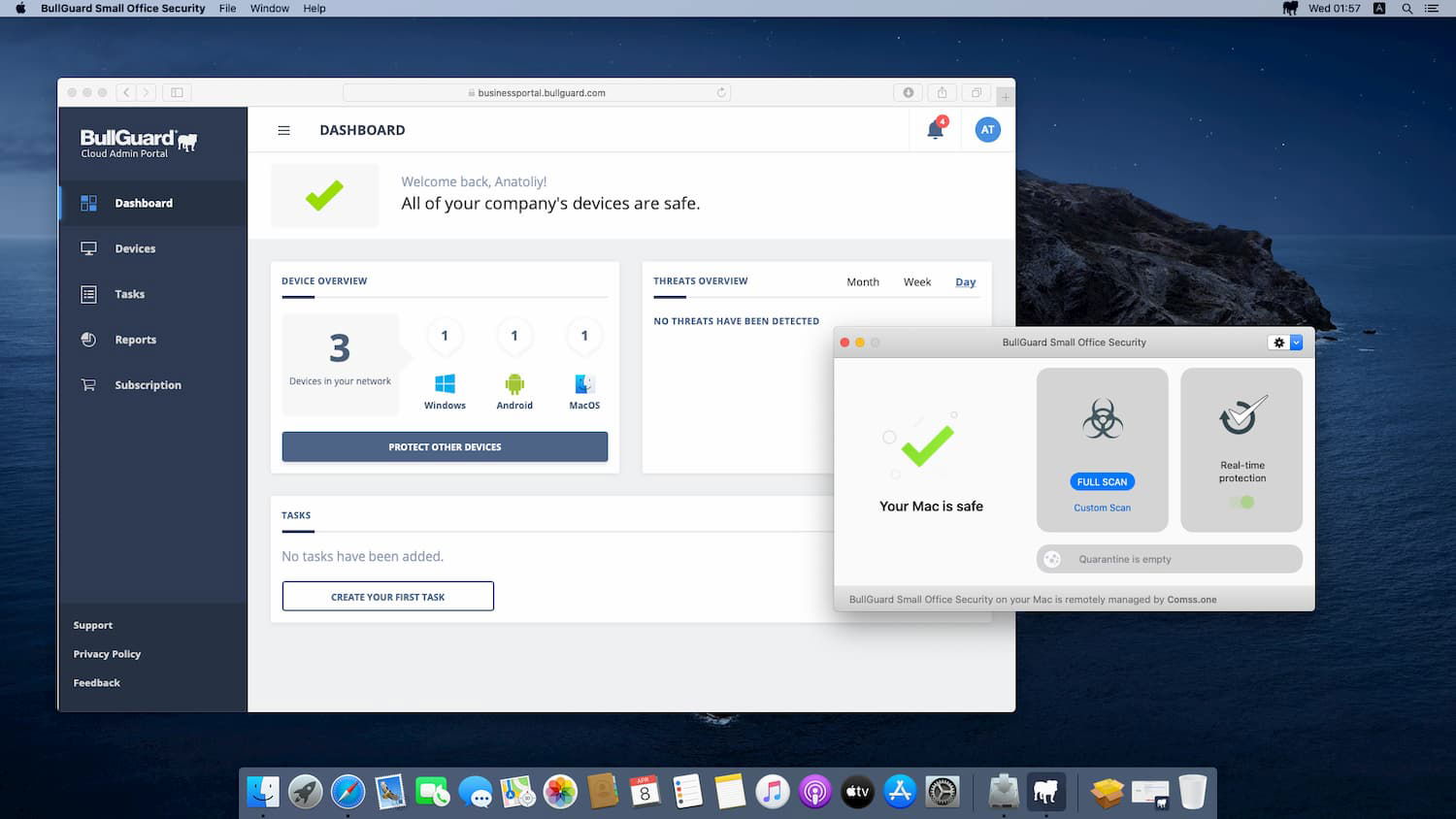The height and width of the screenshot is (819, 1456).
Task: Click the MacOS devices icon
Action: [x=584, y=384]
